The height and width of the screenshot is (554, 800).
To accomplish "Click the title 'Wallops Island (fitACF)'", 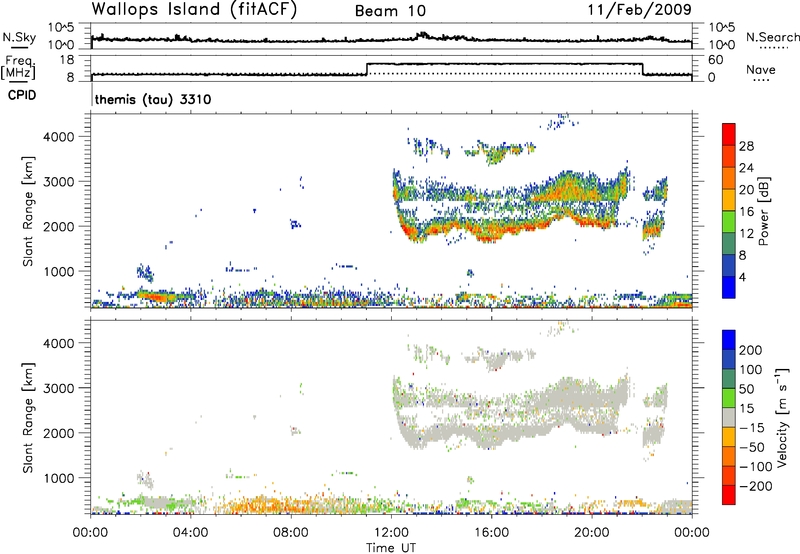I will [194, 10].
